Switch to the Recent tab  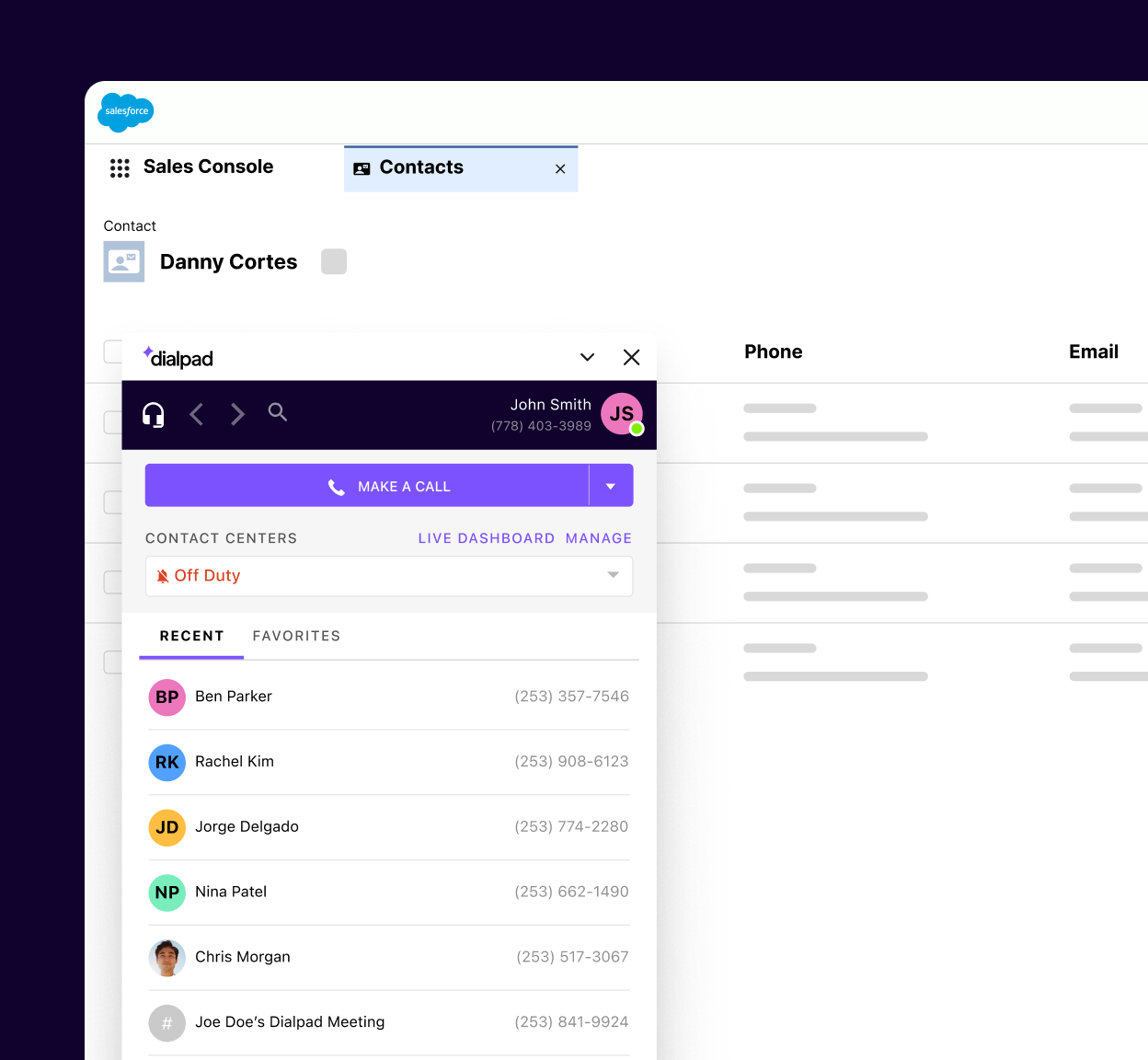191,636
